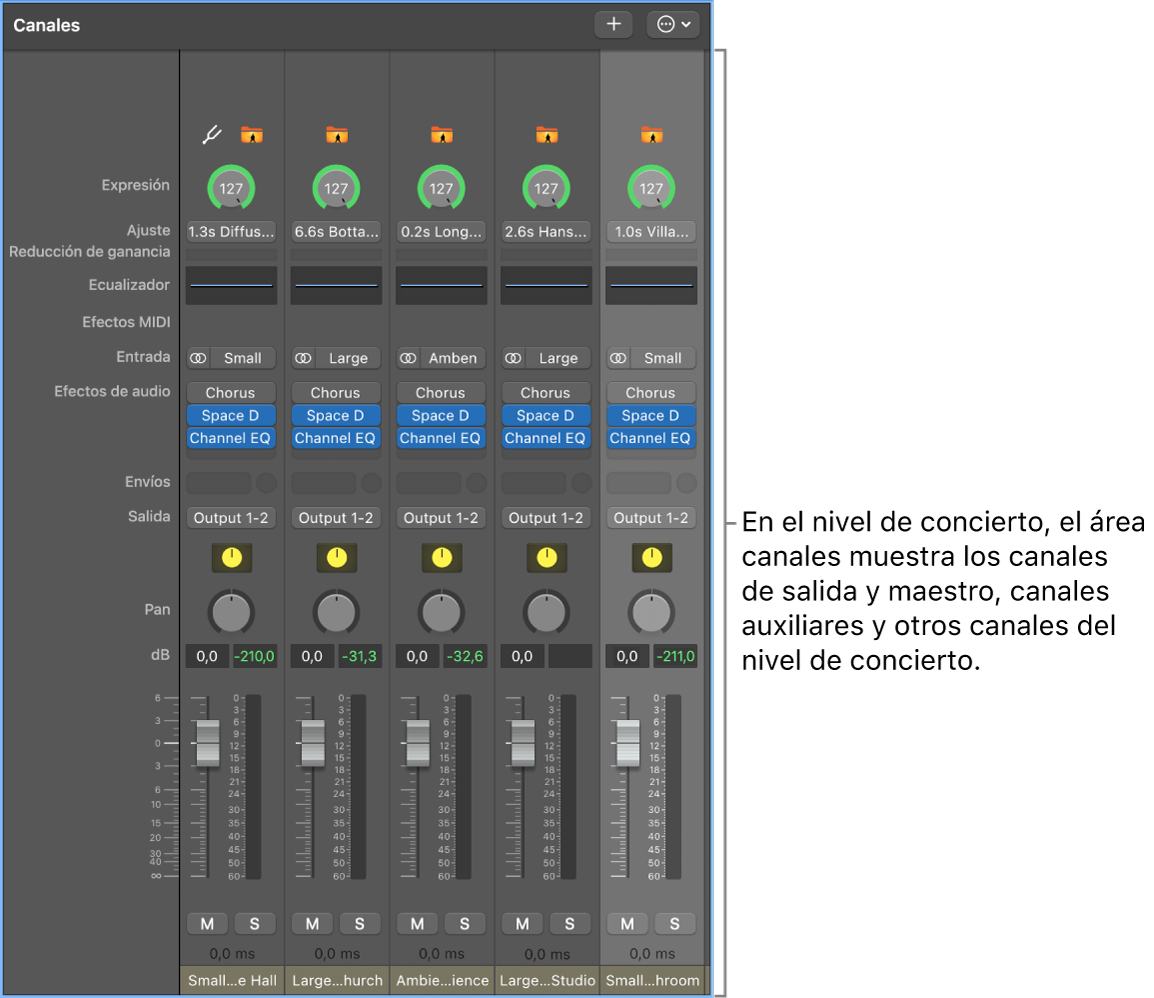Click the Pan knob on Large...hurch strip
1154x998 pixels.
click(336, 612)
